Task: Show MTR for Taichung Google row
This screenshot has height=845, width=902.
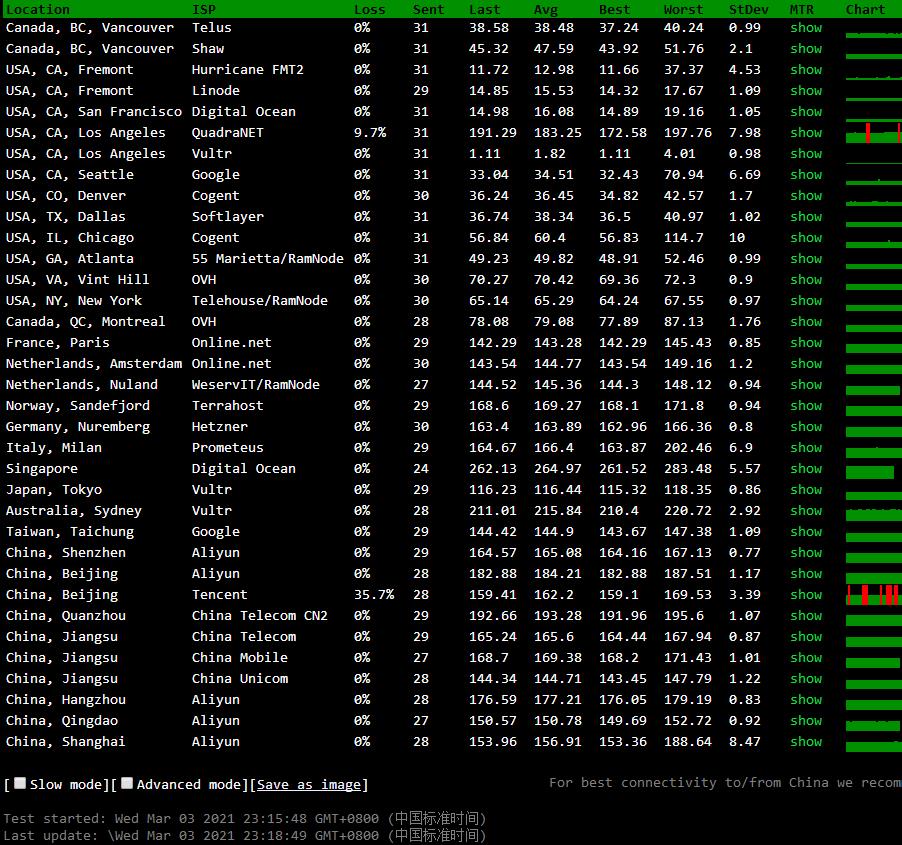Action: point(806,532)
